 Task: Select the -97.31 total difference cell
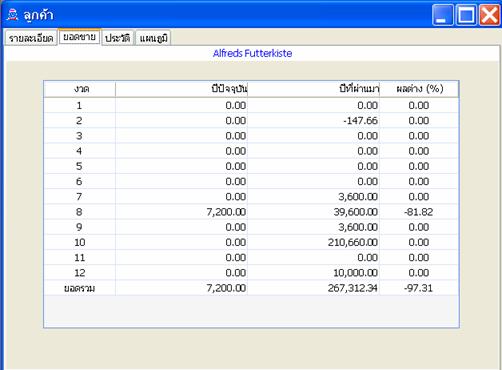point(419,288)
